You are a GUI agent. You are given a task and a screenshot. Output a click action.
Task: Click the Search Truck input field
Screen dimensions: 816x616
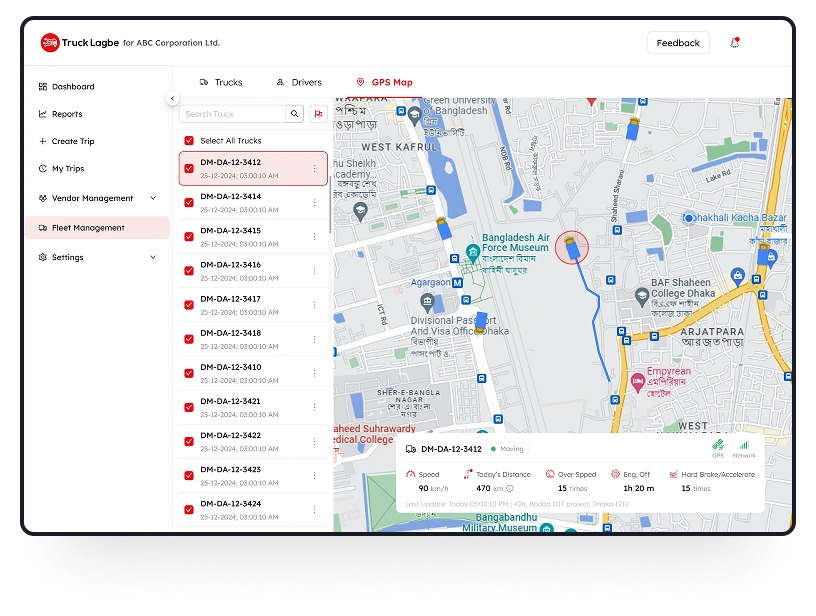(234, 114)
